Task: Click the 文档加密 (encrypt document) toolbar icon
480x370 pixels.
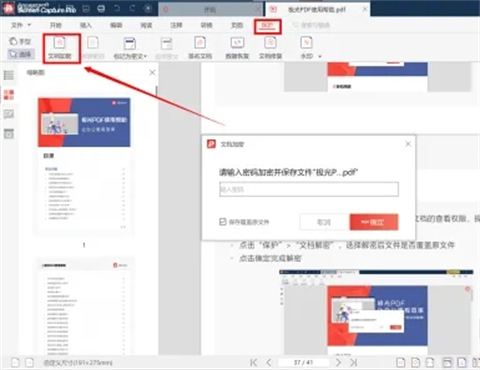Action: point(59,43)
